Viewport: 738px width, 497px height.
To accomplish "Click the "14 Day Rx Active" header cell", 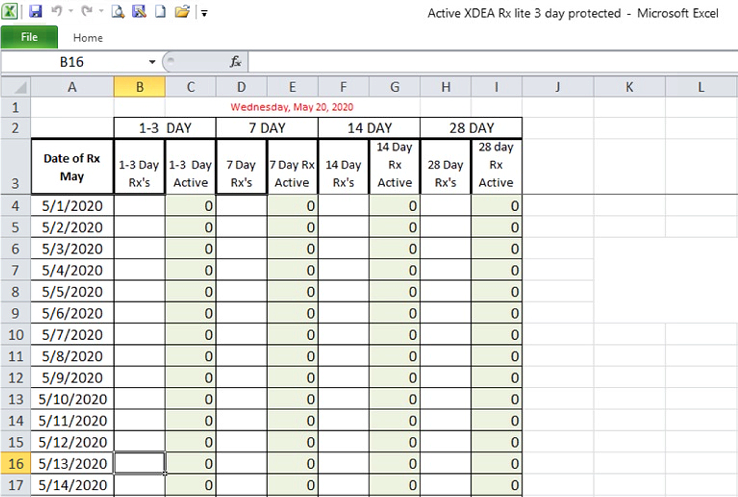I will tap(394, 167).
